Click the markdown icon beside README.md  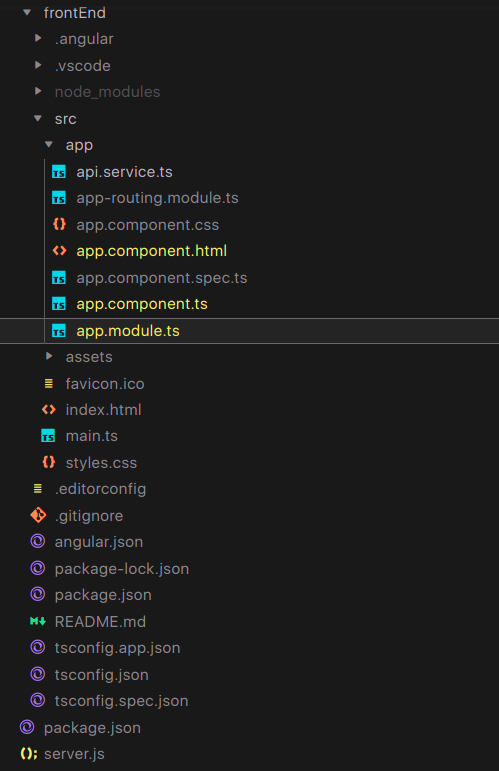coord(38,621)
